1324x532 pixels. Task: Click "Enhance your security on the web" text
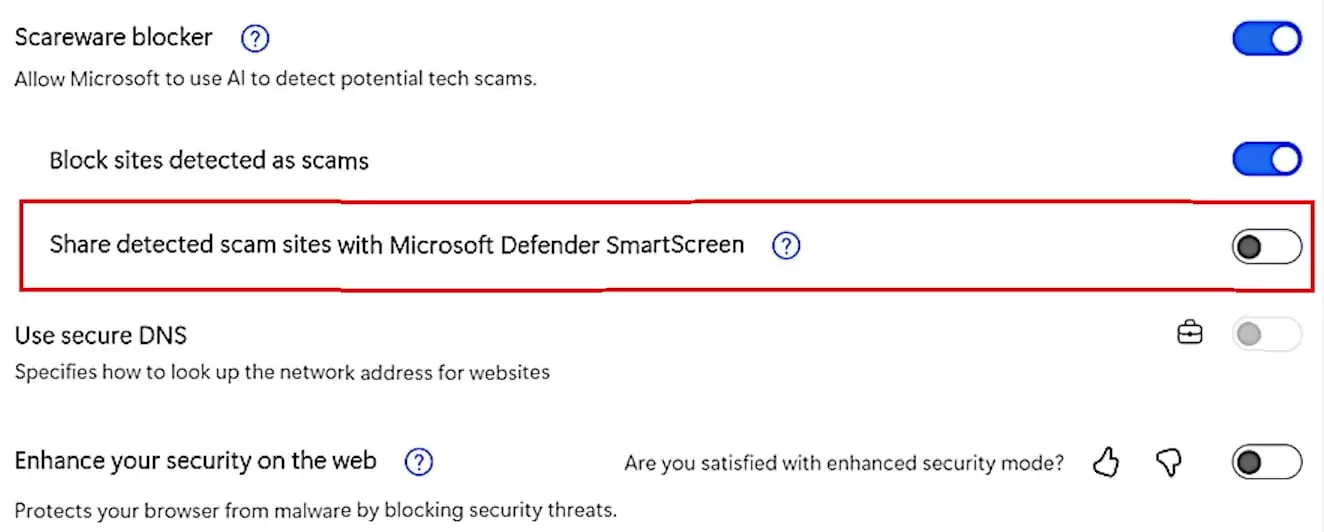coord(196,461)
